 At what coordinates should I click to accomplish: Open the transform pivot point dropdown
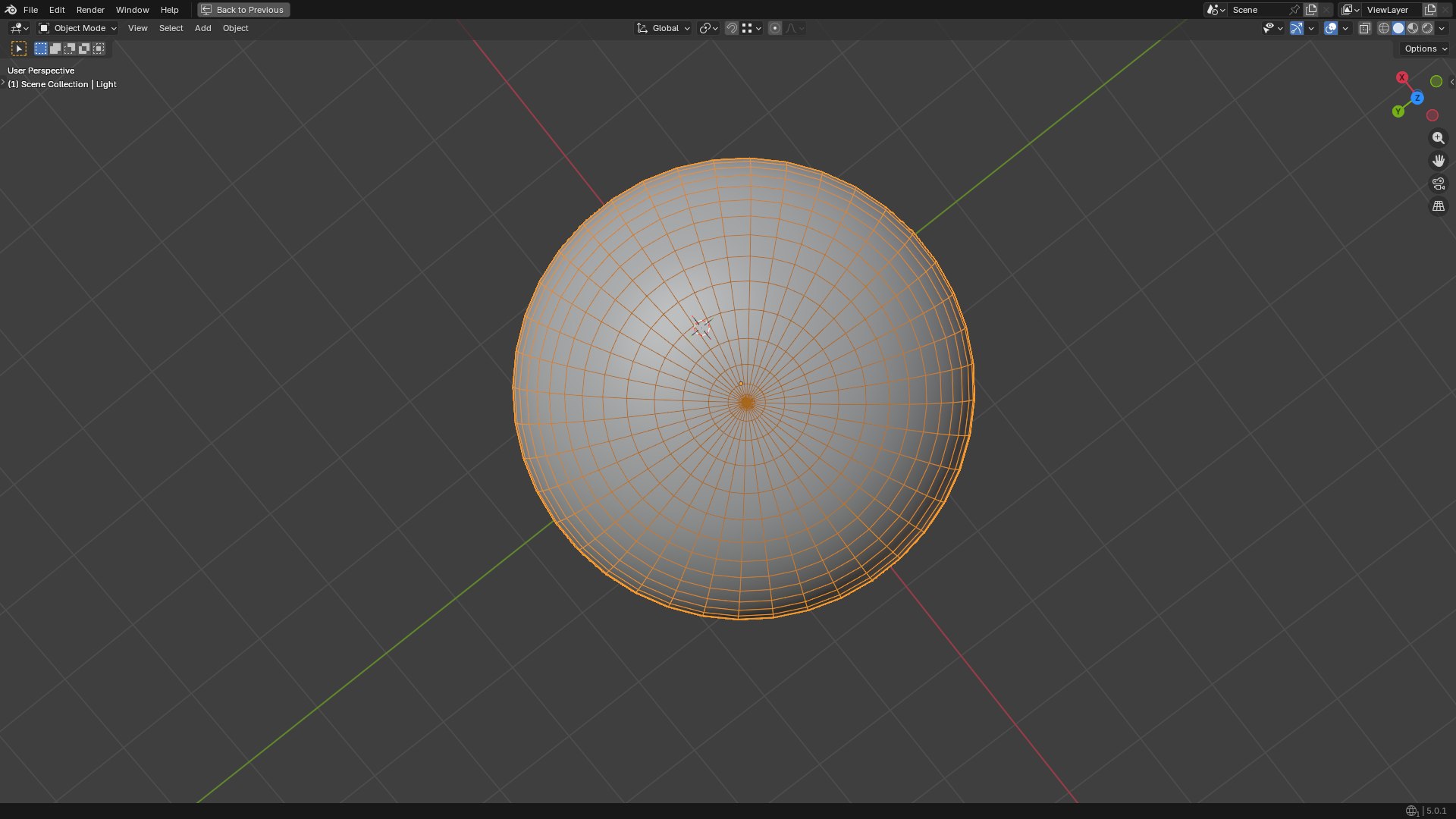coord(708,28)
